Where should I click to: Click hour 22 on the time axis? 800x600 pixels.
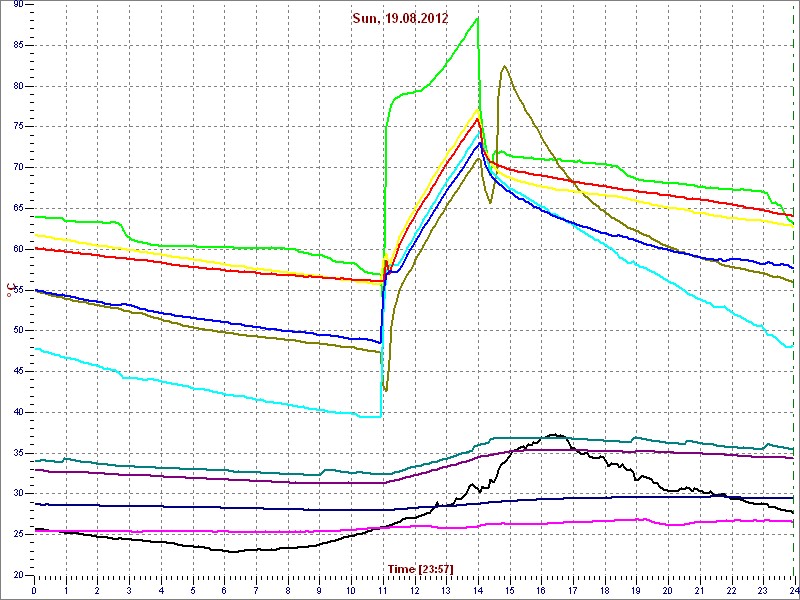(x=732, y=590)
